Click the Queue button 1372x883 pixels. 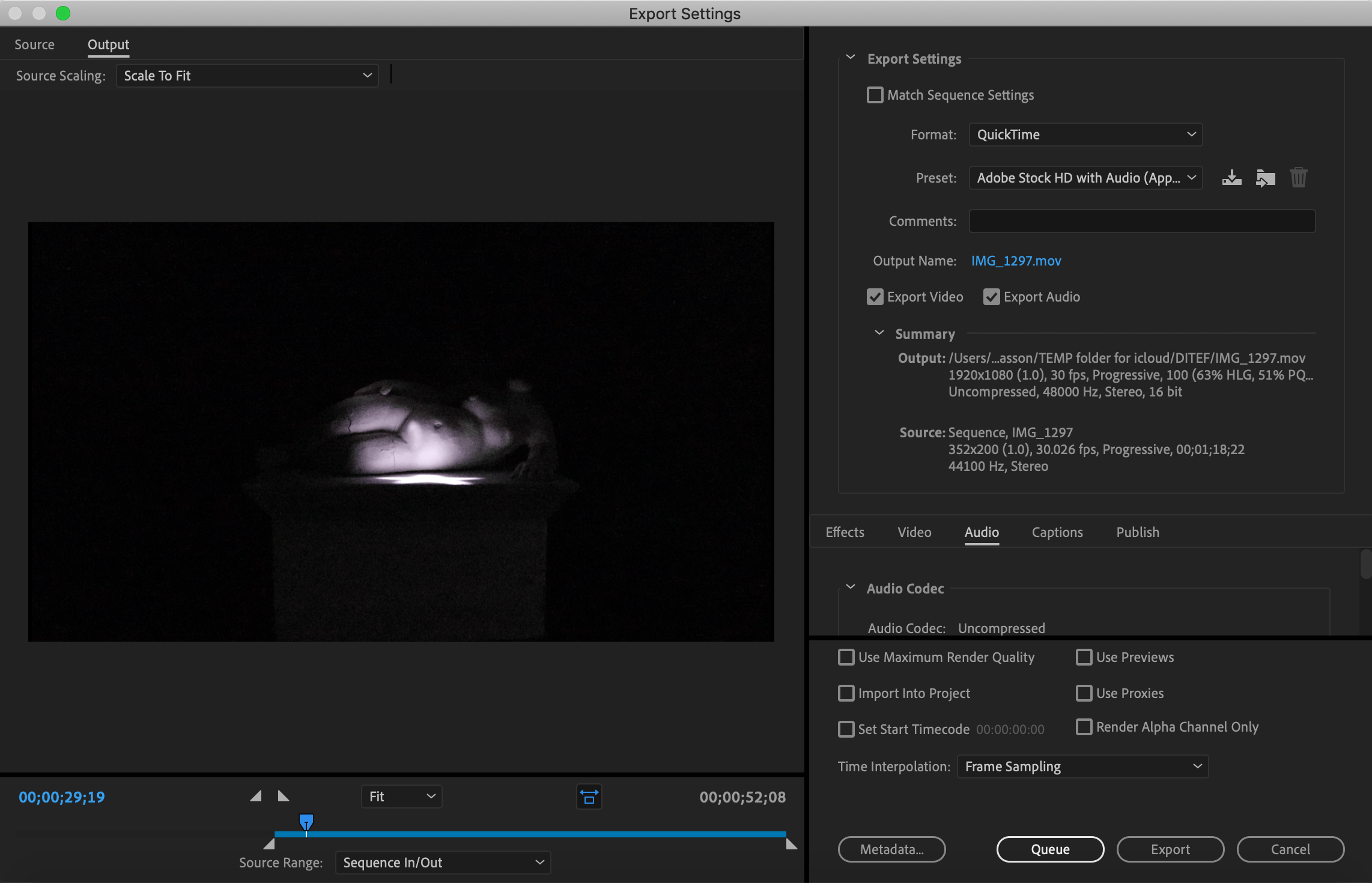coord(1050,849)
